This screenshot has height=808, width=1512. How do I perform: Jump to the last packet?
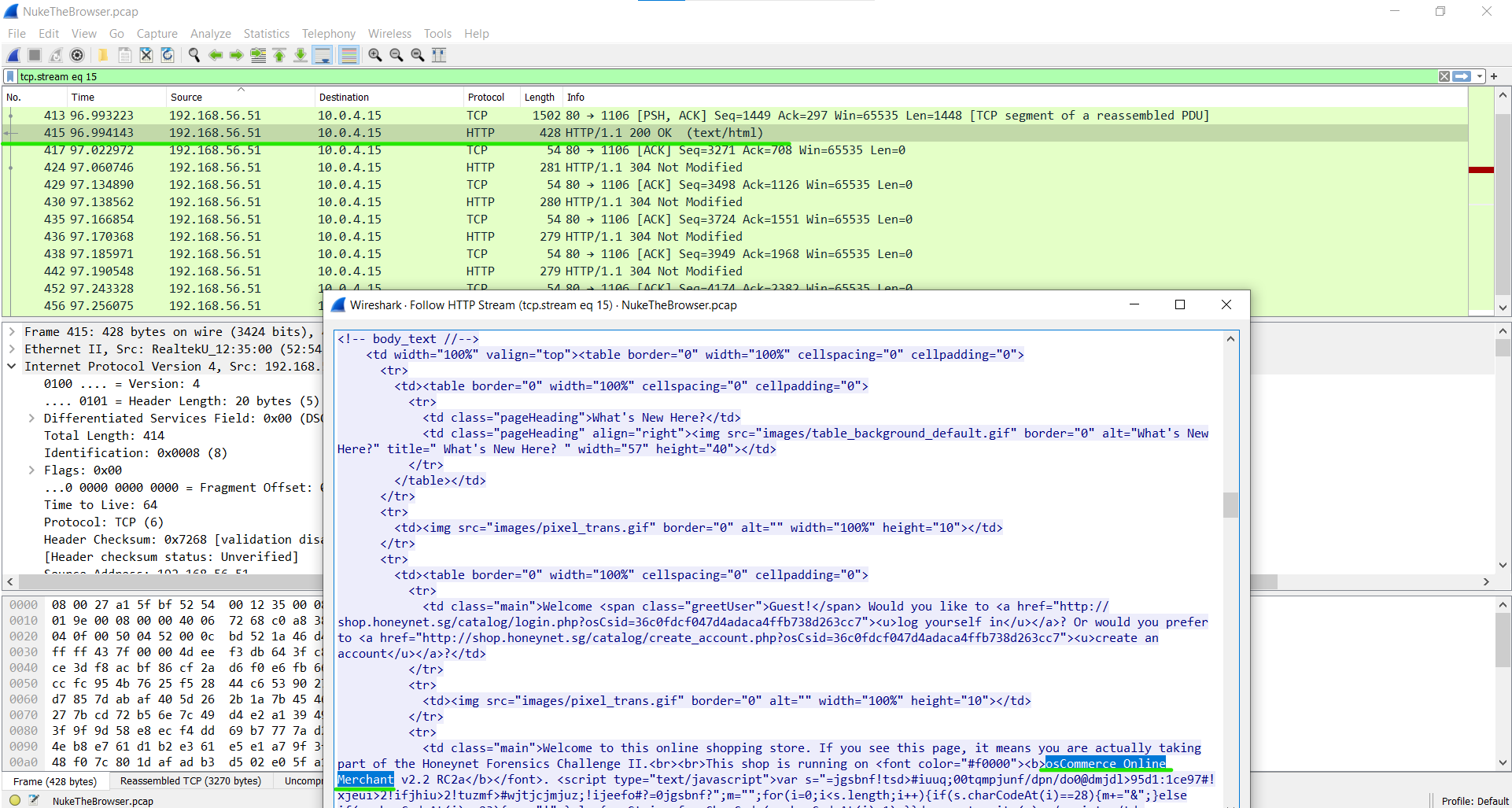(300, 55)
